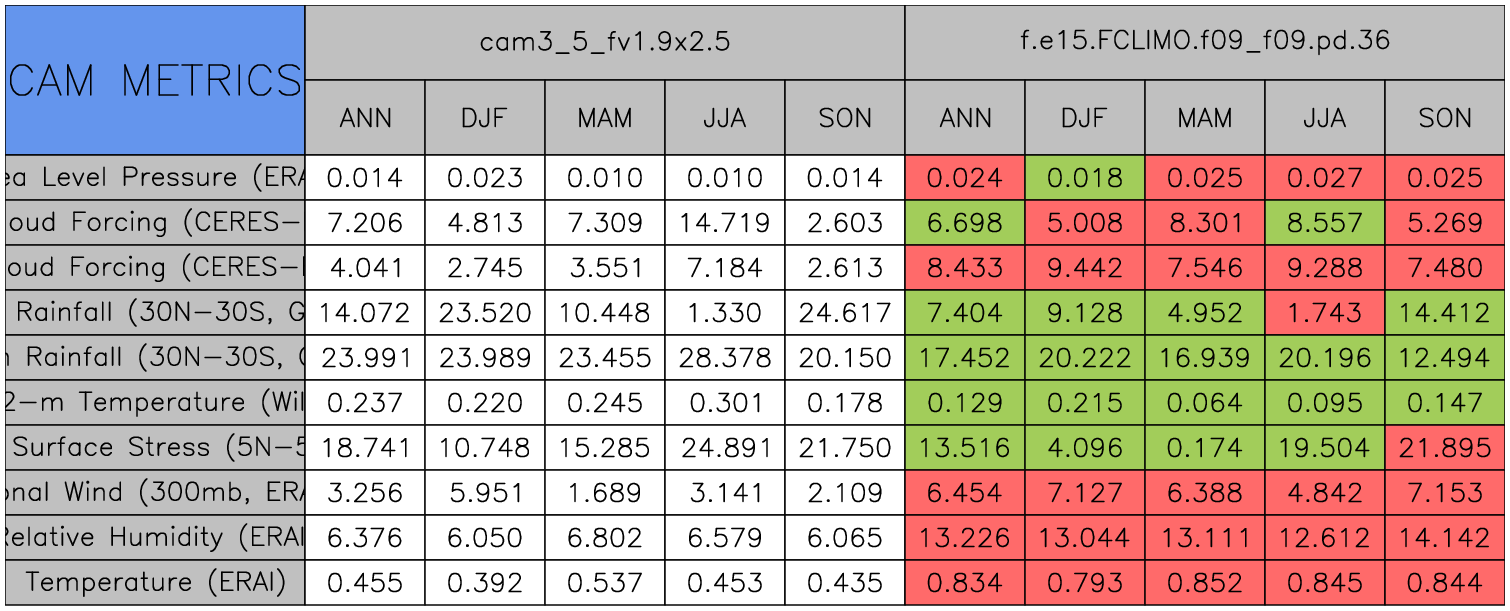Click the red cell showing 1.743
The height and width of the screenshot is (611, 1510).
(1325, 313)
